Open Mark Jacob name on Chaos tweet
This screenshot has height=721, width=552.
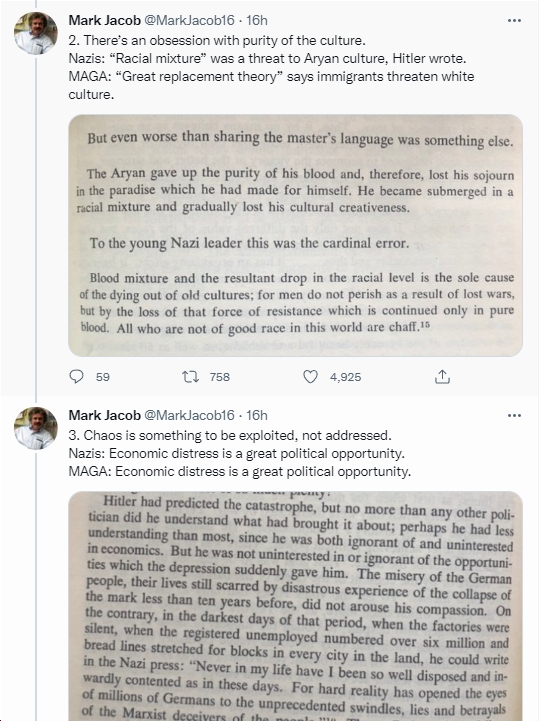point(104,415)
